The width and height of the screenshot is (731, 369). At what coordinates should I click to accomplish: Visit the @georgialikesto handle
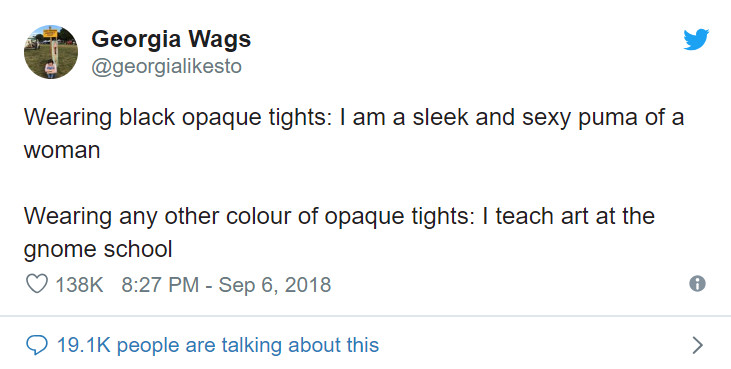coord(166,67)
